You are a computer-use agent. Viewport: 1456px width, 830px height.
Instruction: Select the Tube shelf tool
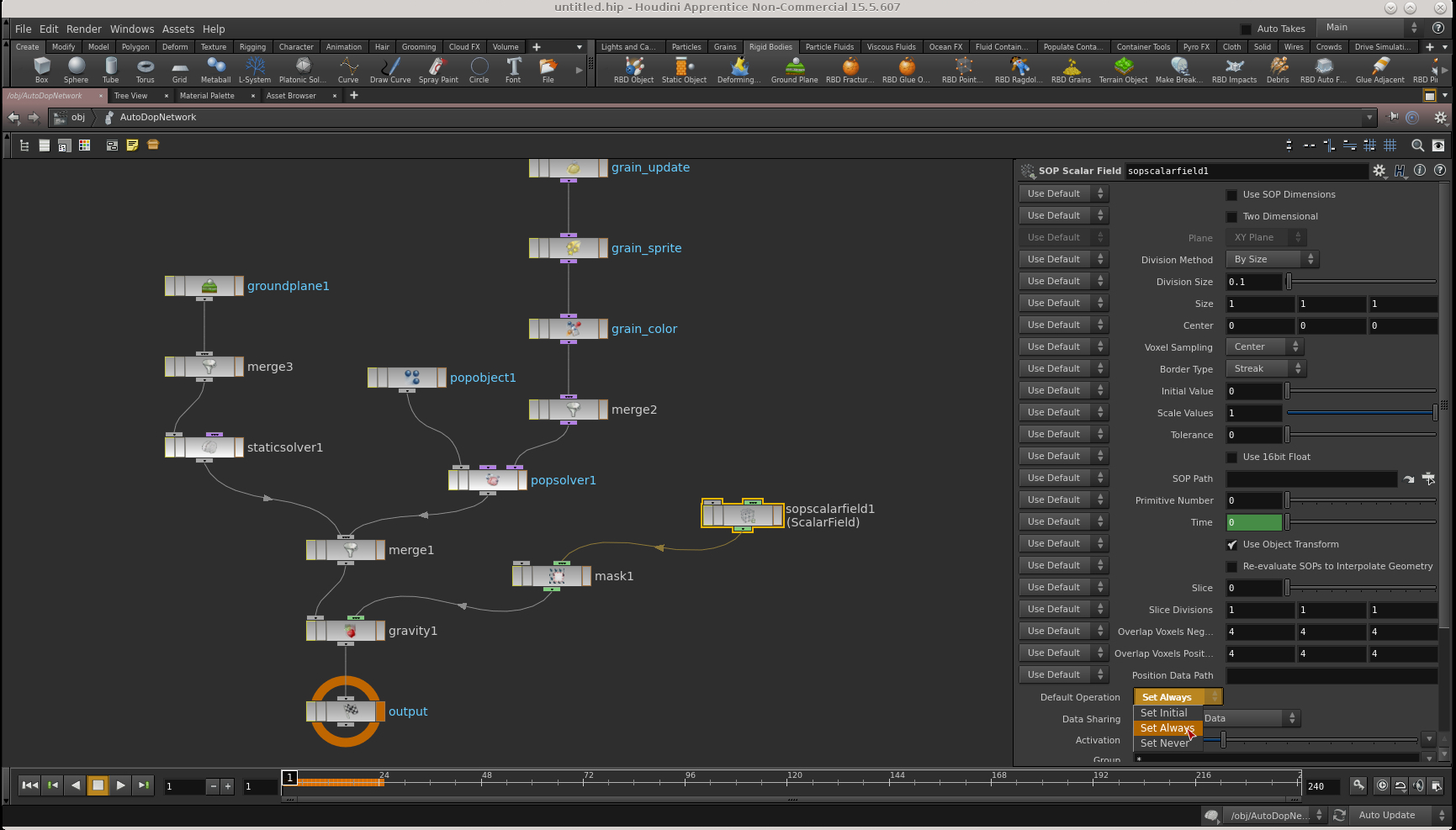[110, 70]
